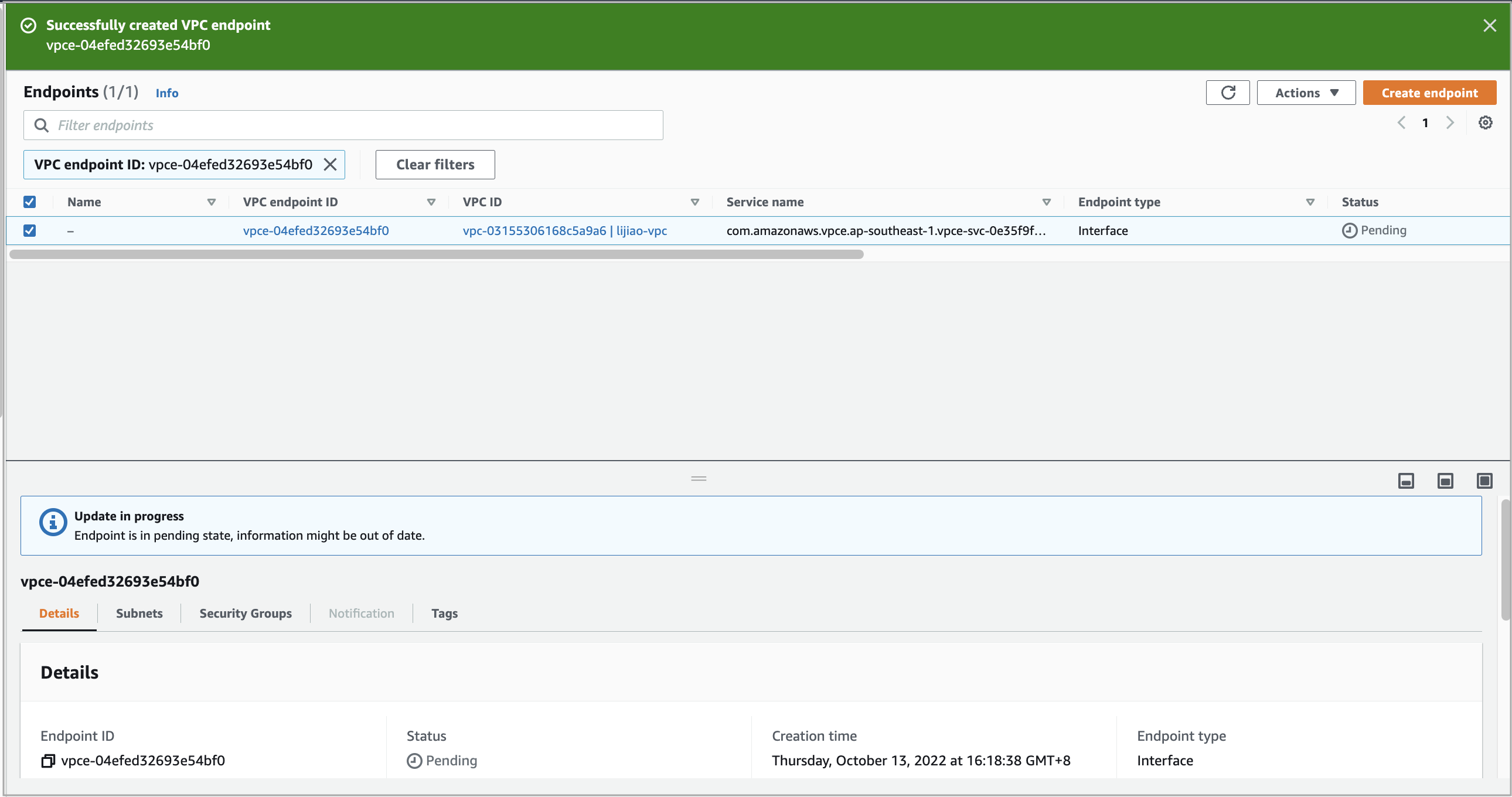Click the Actions dropdown arrow

[1337, 92]
